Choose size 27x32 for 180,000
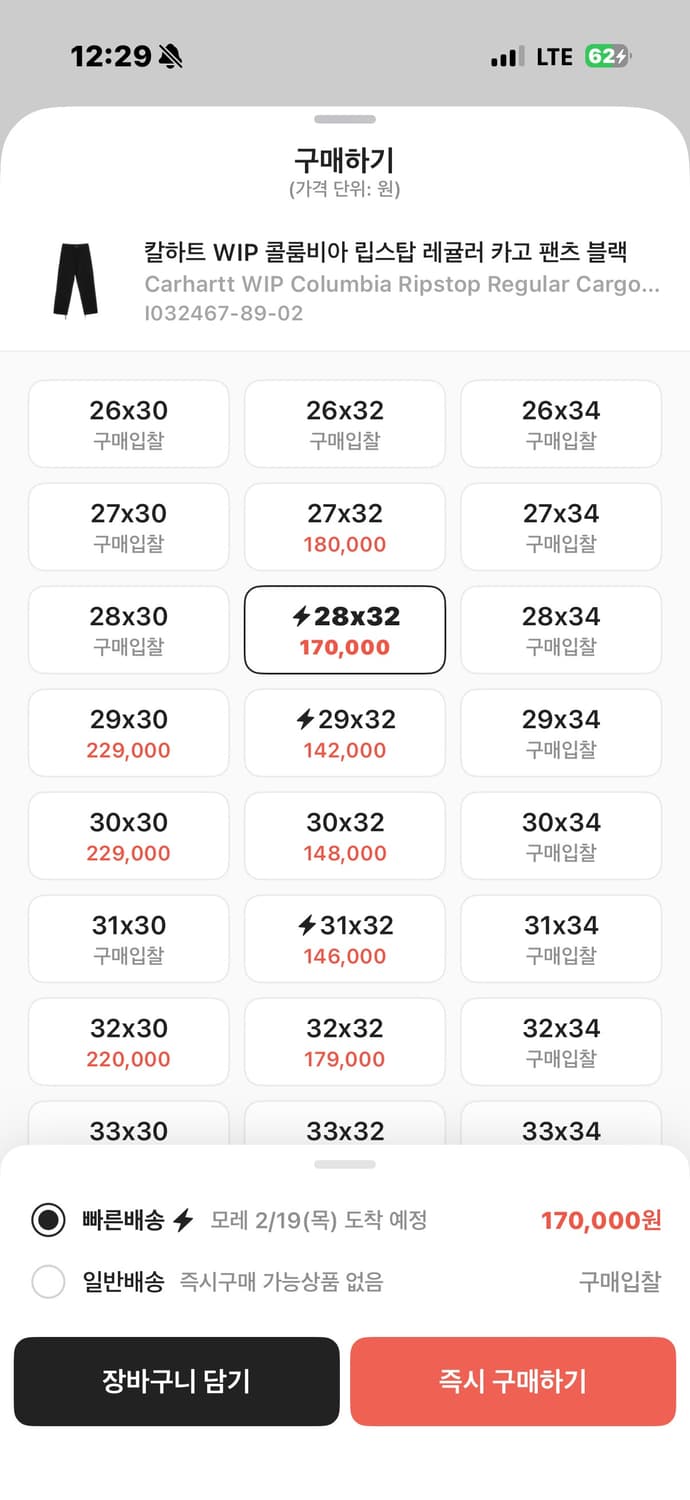This screenshot has height=1500, width=690. (x=345, y=527)
